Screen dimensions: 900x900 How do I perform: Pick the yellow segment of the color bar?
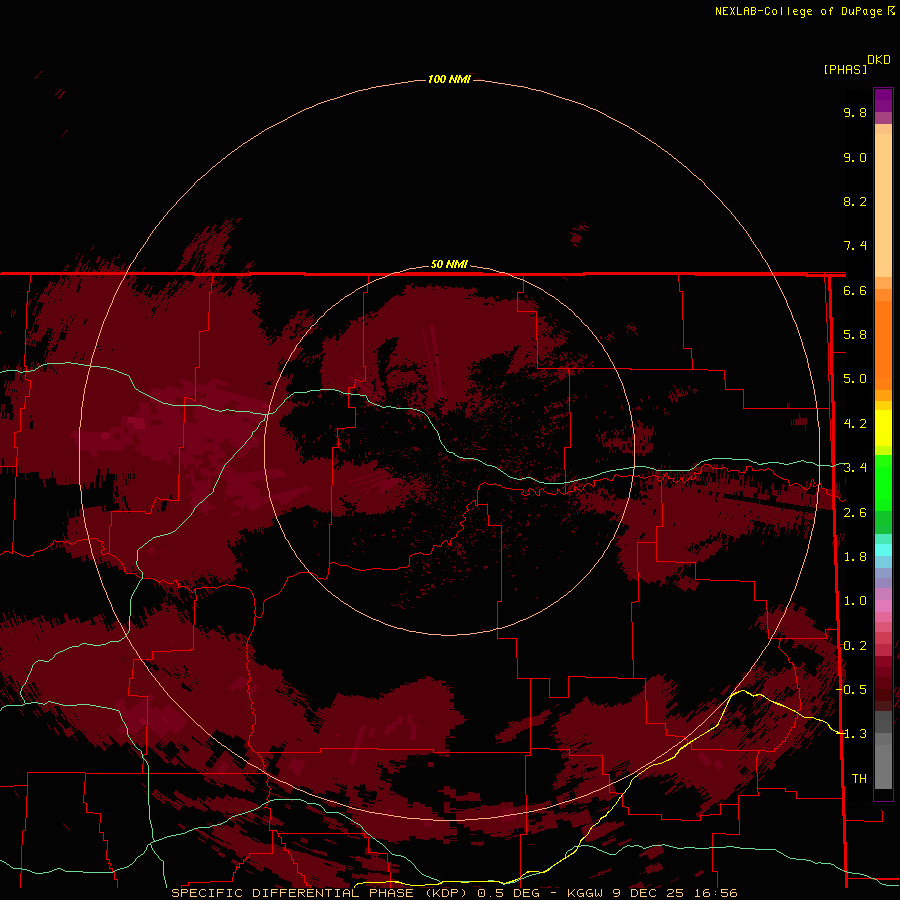[x=883, y=428]
